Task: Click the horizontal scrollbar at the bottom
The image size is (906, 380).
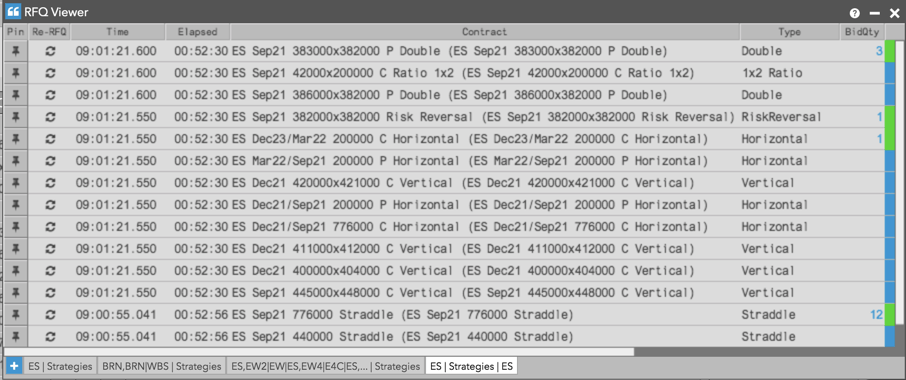Action: point(319,352)
